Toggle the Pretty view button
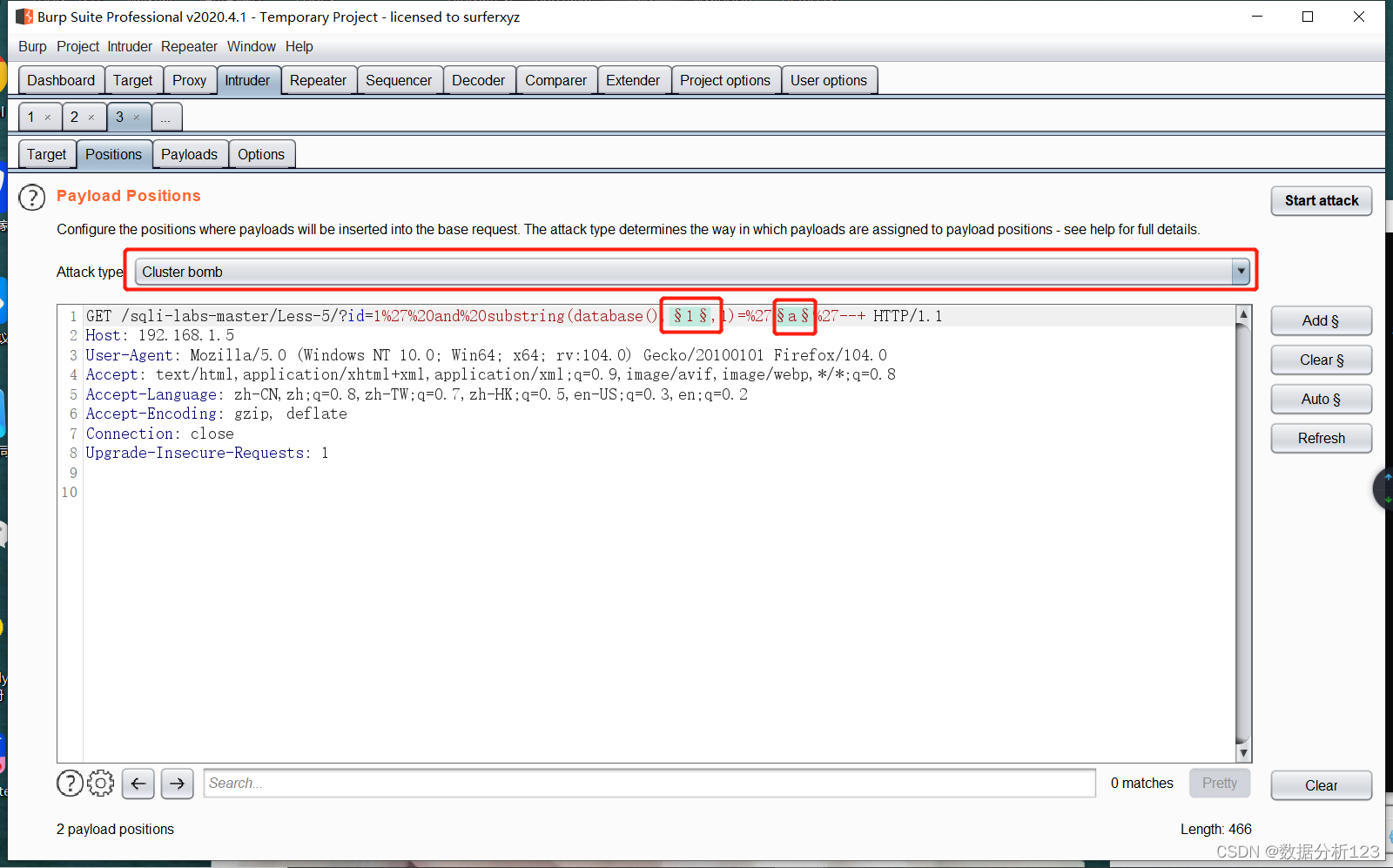 click(1220, 783)
